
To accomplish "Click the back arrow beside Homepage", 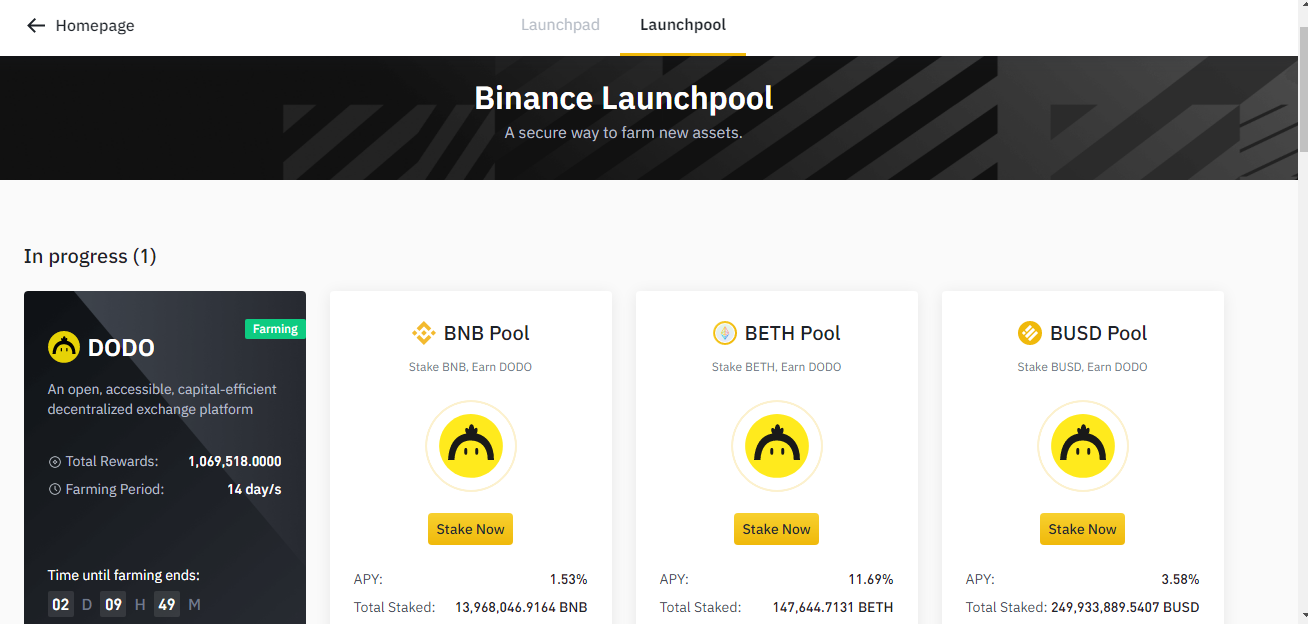I will tap(36, 26).
